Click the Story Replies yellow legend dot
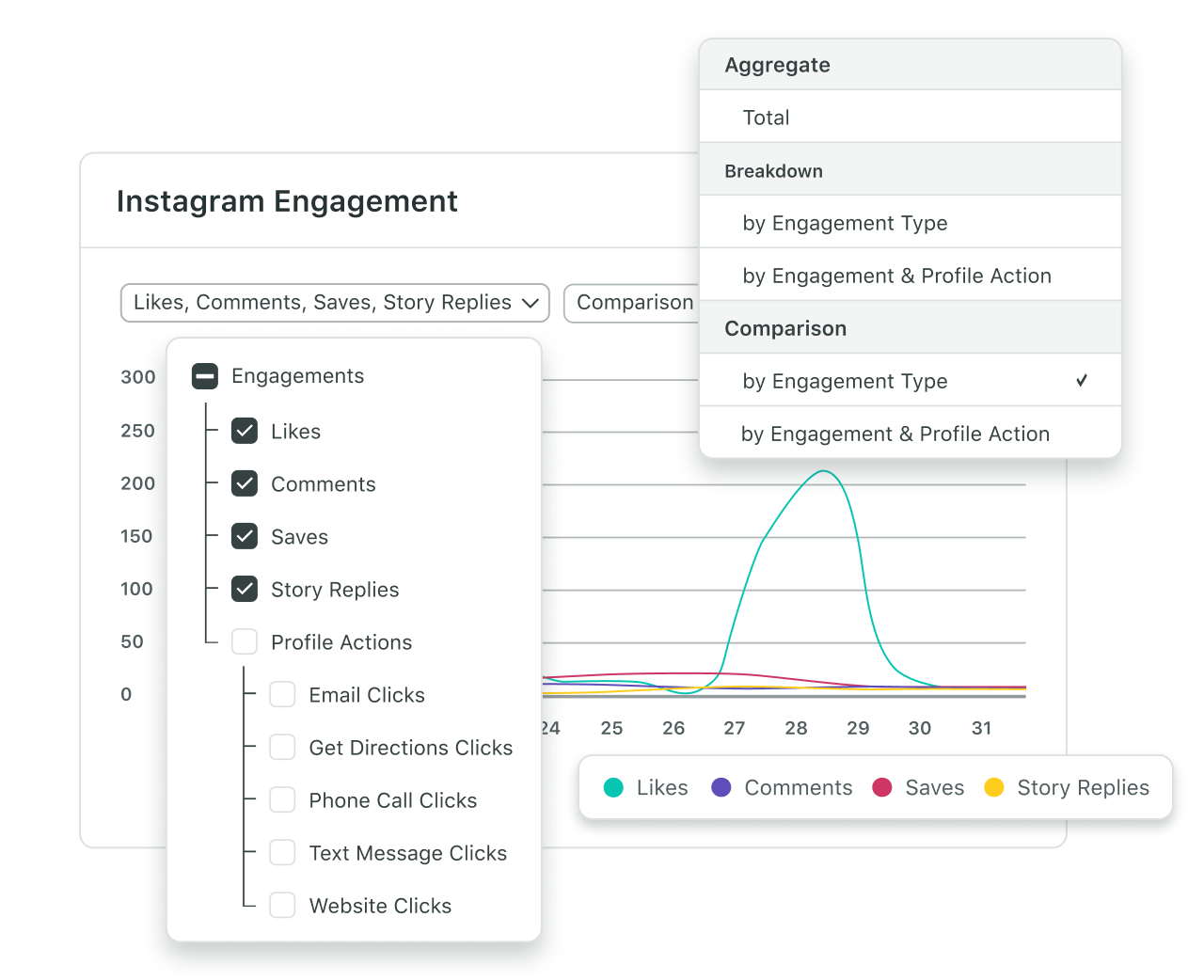Image resolution: width=1204 pixels, height=980 pixels. (994, 787)
